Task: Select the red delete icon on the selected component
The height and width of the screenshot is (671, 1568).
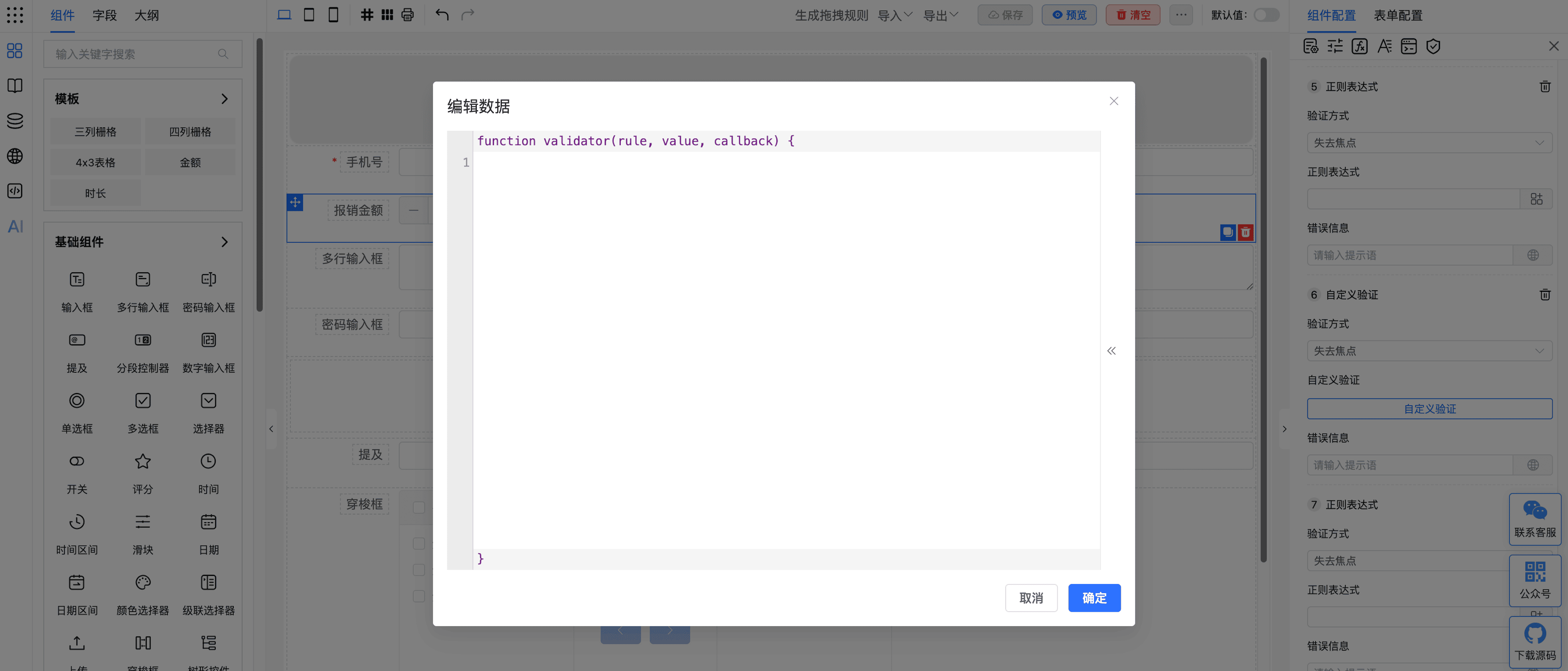Action: 1245,232
